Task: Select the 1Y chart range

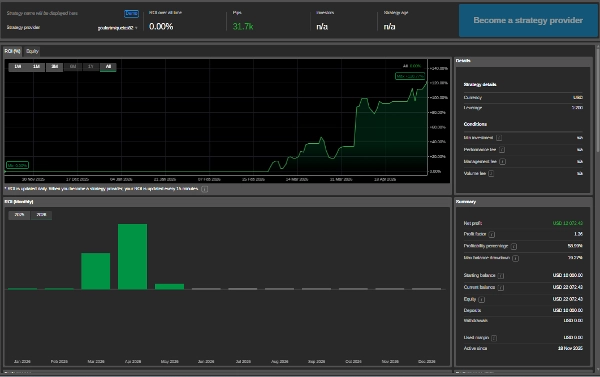Action: [x=91, y=67]
